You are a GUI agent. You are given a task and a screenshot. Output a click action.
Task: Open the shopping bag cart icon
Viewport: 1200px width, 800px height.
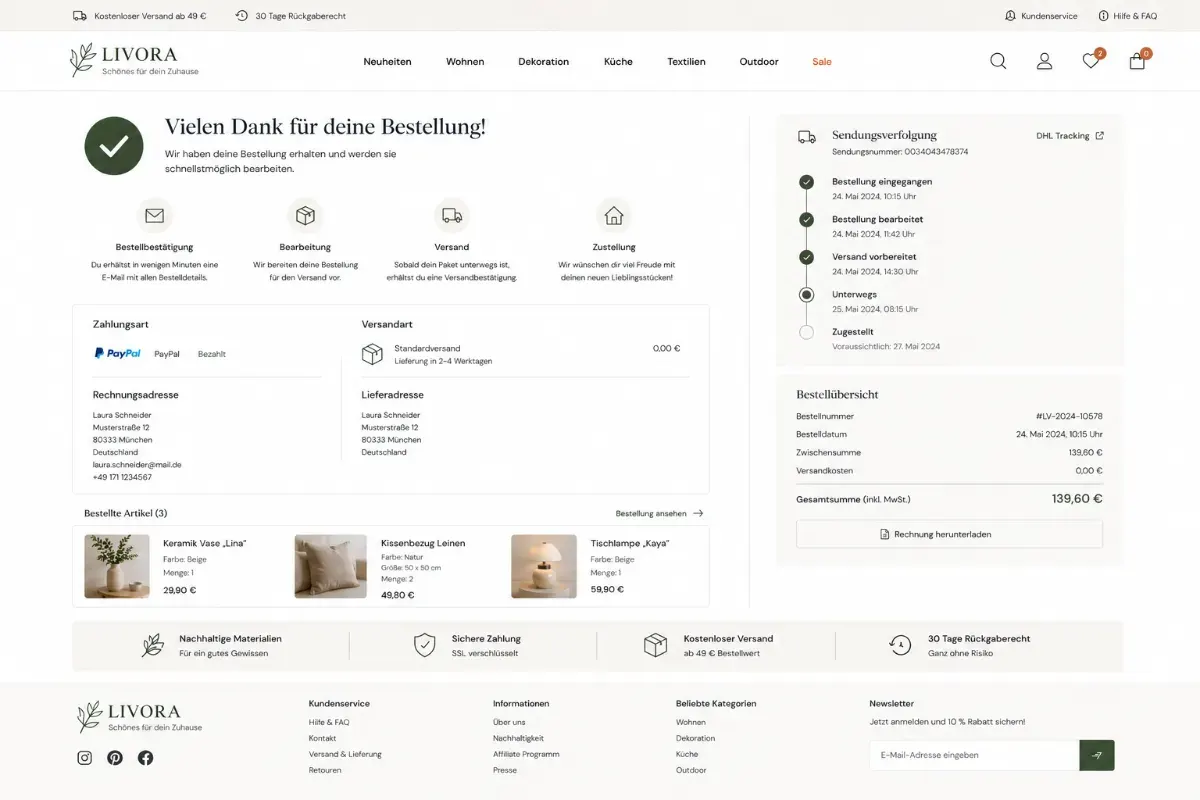[x=1137, y=61]
